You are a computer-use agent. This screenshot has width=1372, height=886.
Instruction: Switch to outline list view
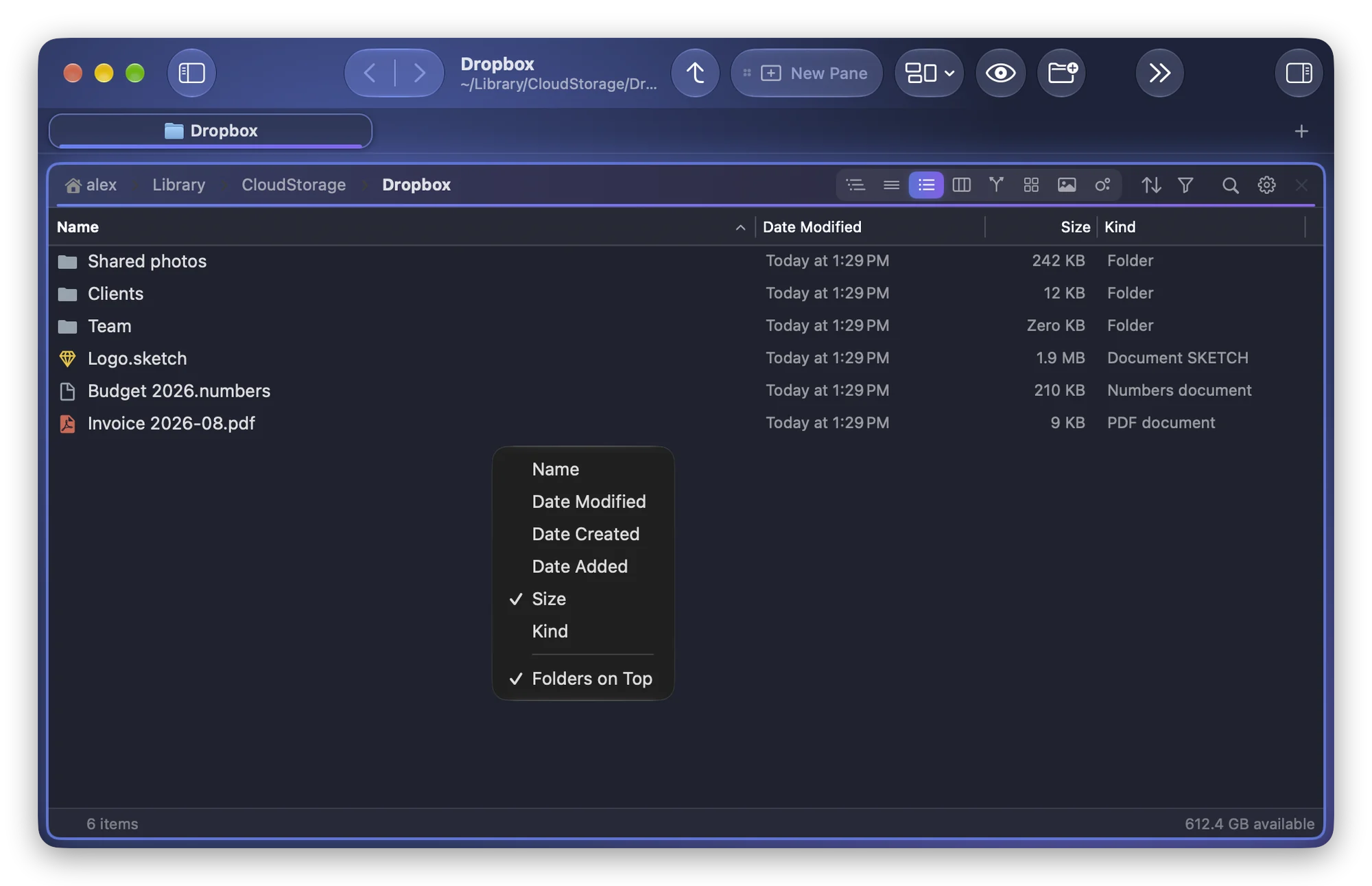click(855, 185)
